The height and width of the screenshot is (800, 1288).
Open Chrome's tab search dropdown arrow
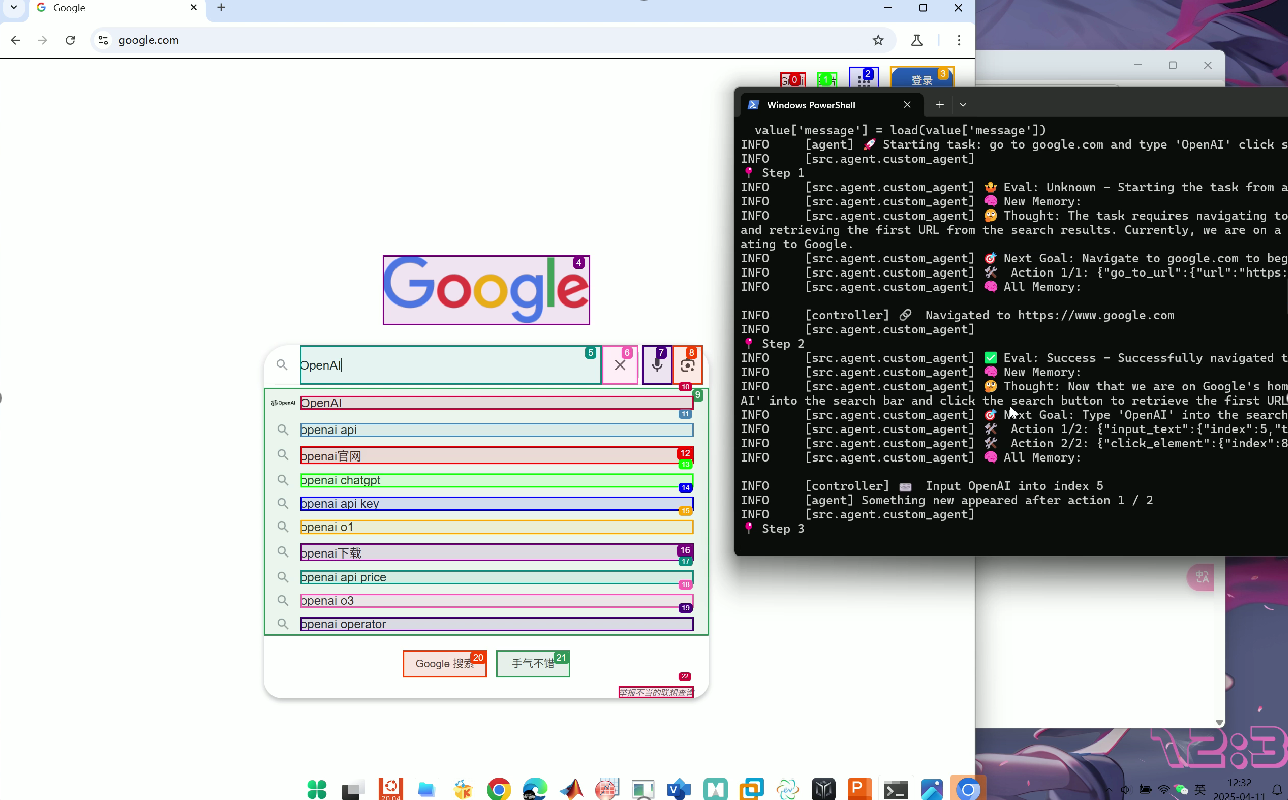[14, 7]
